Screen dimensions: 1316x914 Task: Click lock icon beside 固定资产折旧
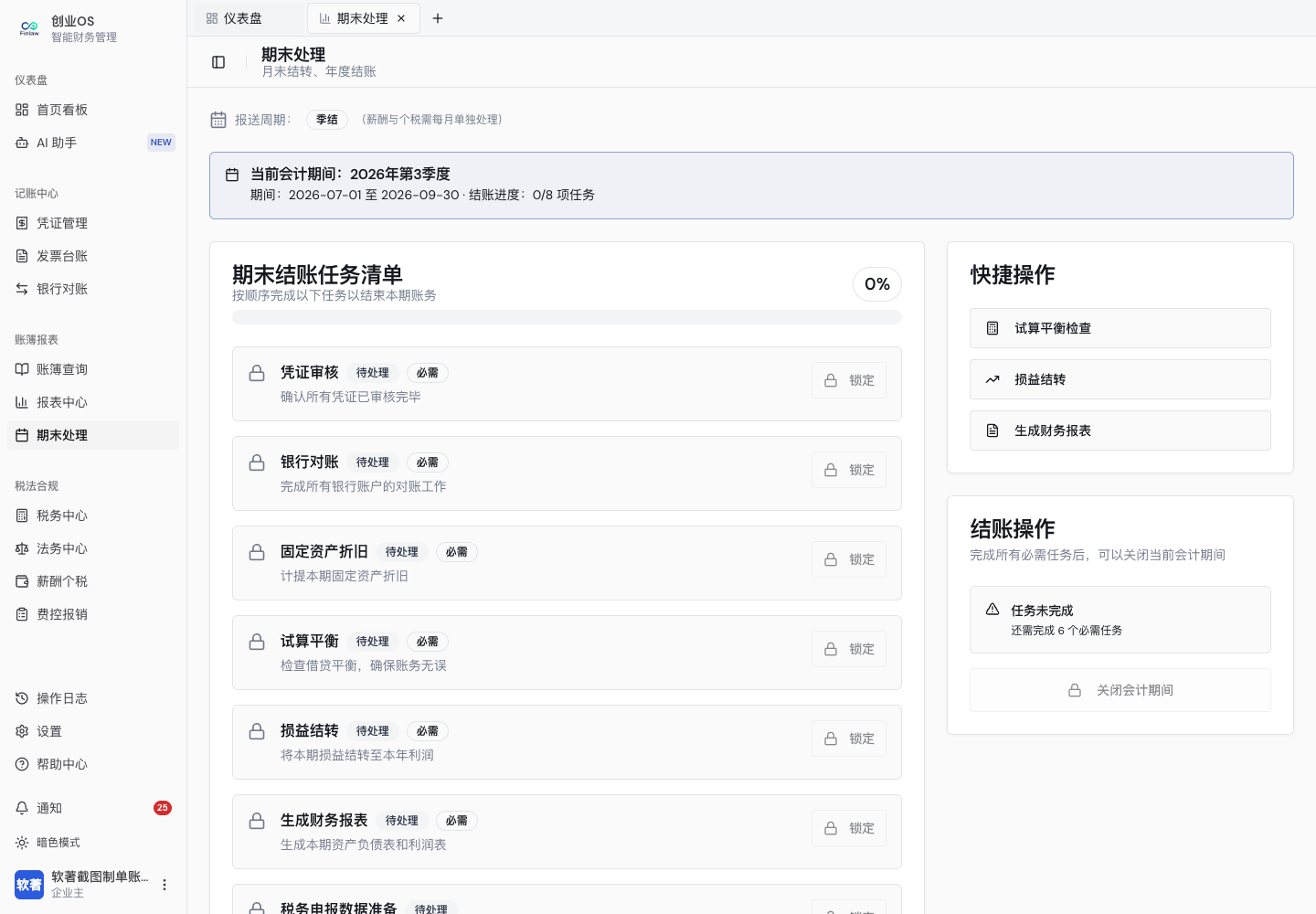click(257, 552)
